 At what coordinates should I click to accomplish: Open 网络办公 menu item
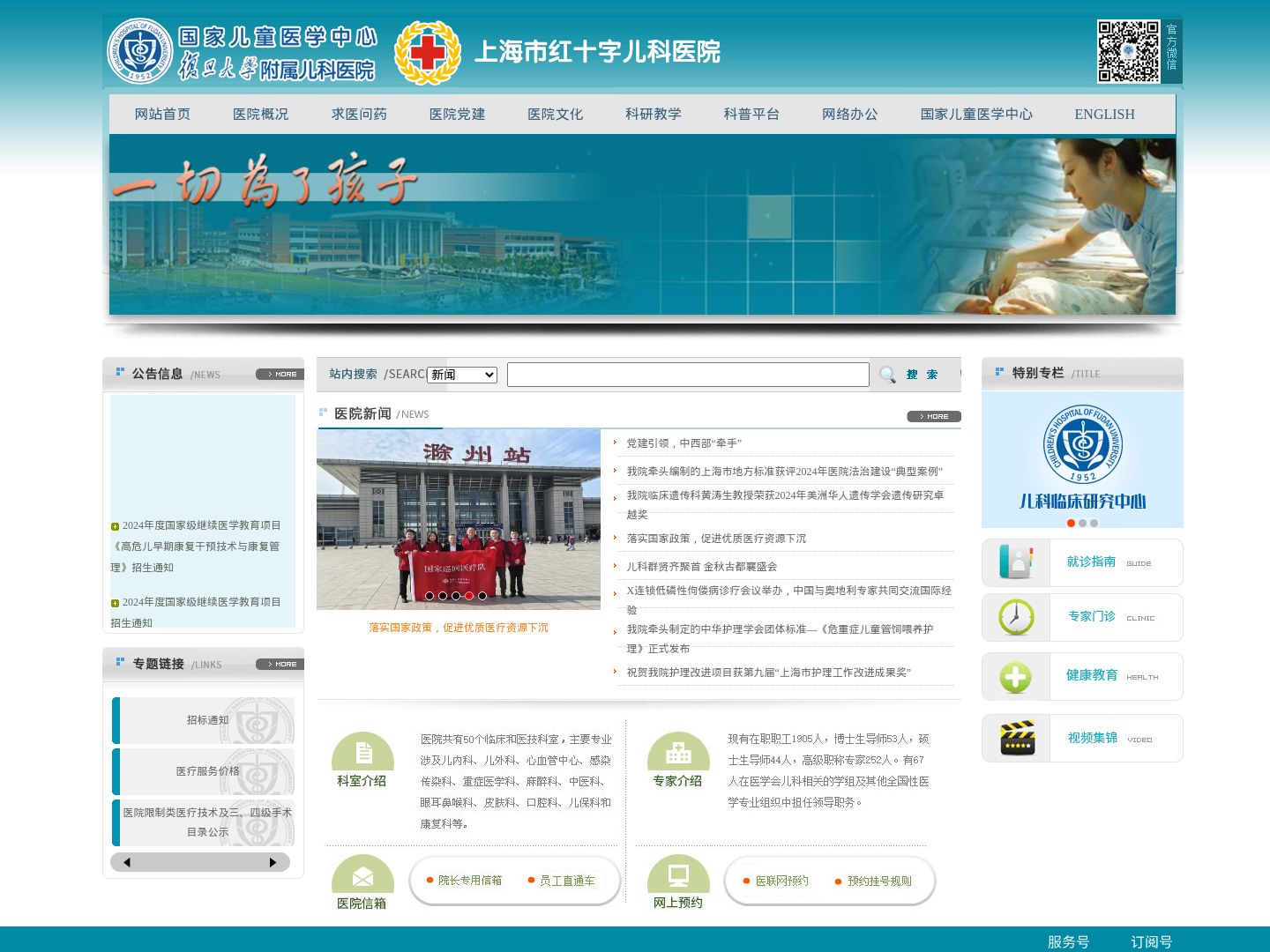tap(850, 114)
